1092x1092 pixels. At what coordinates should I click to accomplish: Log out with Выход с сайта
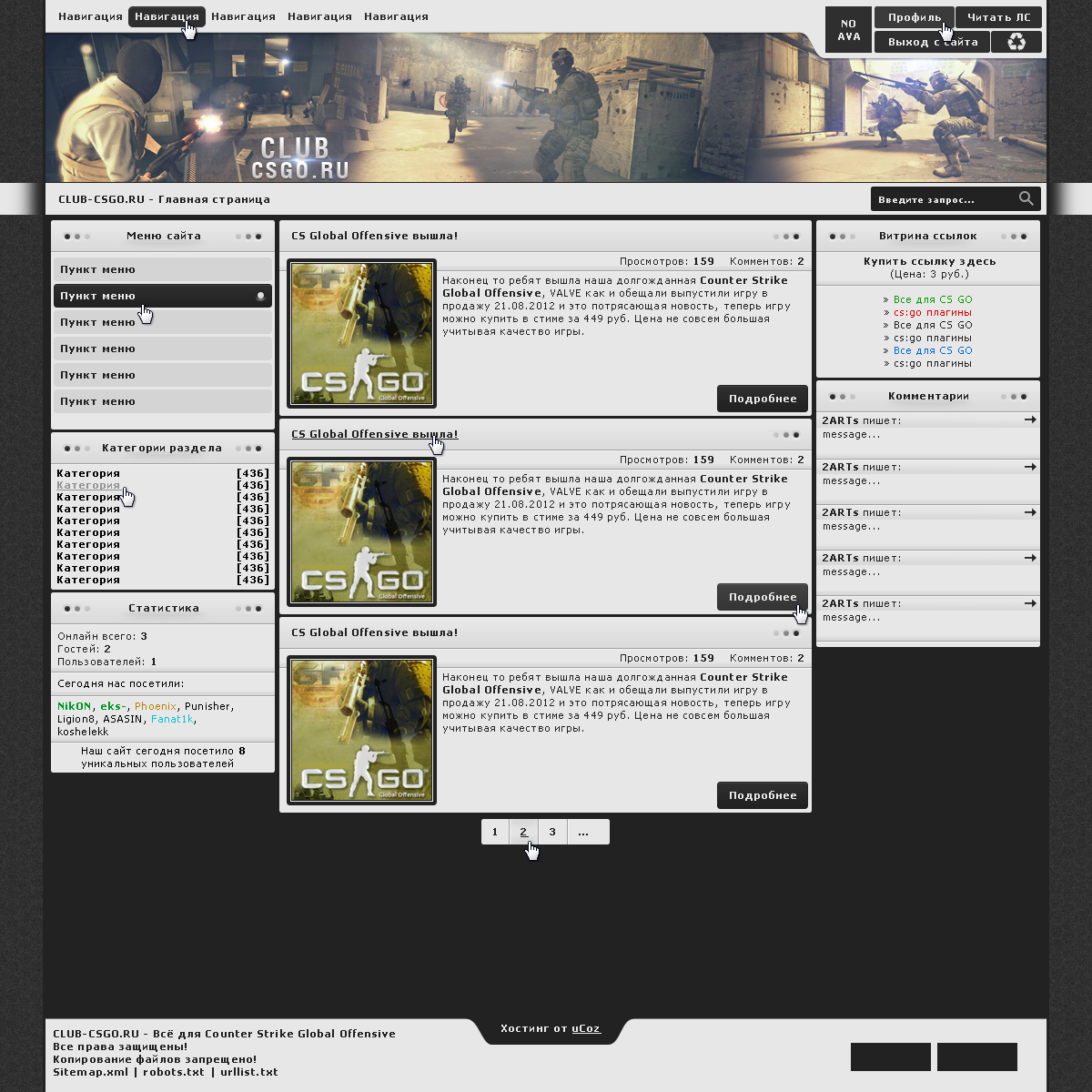(933, 42)
